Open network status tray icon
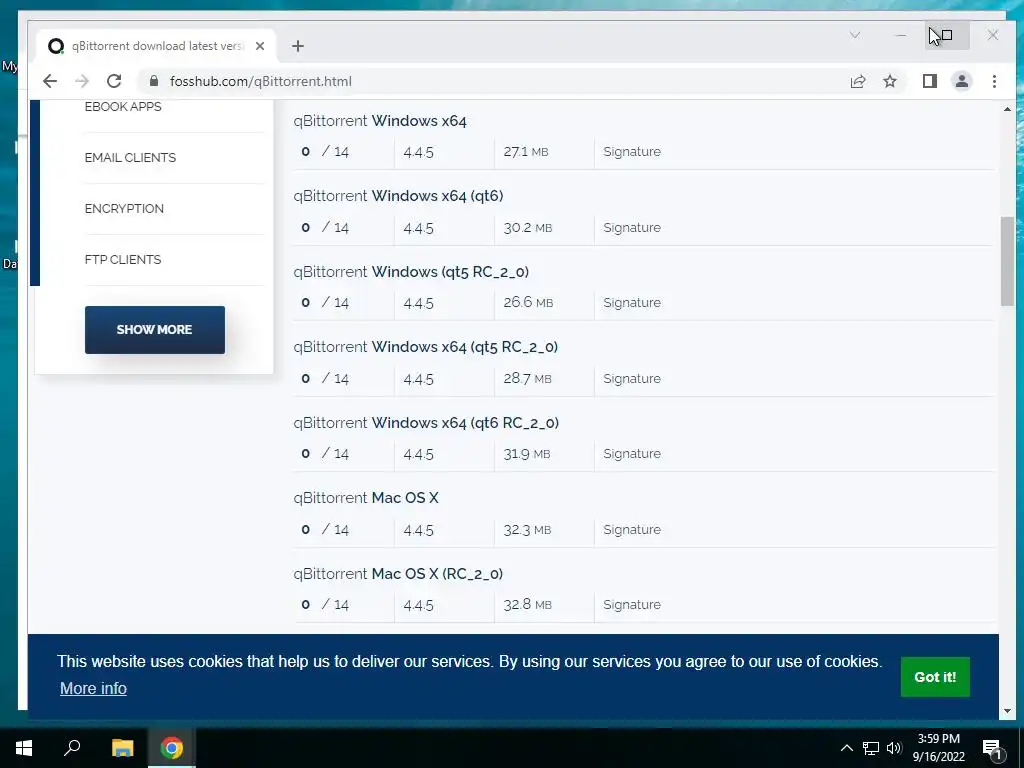Screen dimensions: 1024x768 (871, 748)
